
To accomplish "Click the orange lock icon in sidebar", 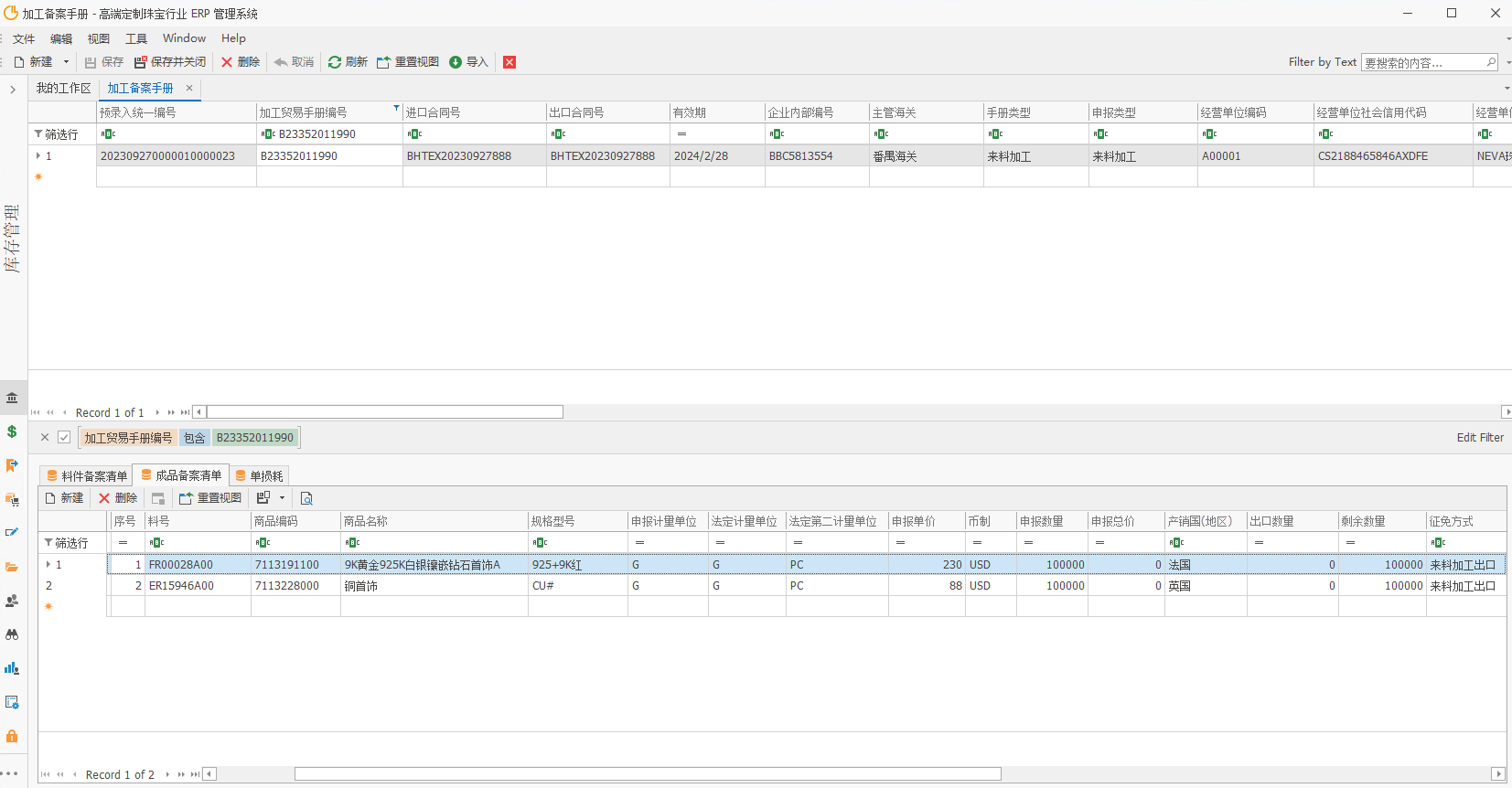I will coord(12,736).
